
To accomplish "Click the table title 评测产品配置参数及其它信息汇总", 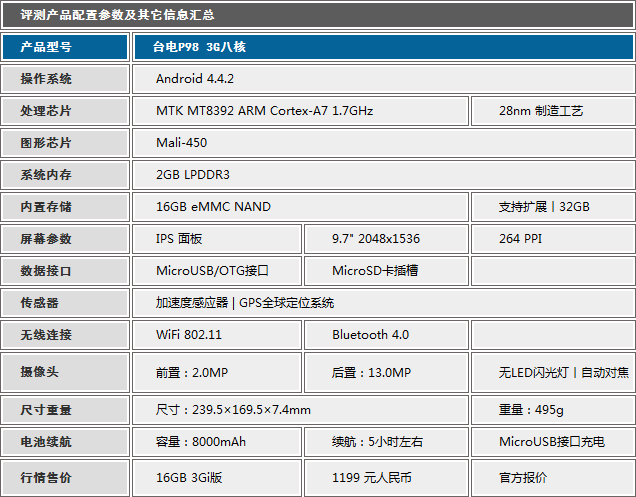I will coord(117,15).
